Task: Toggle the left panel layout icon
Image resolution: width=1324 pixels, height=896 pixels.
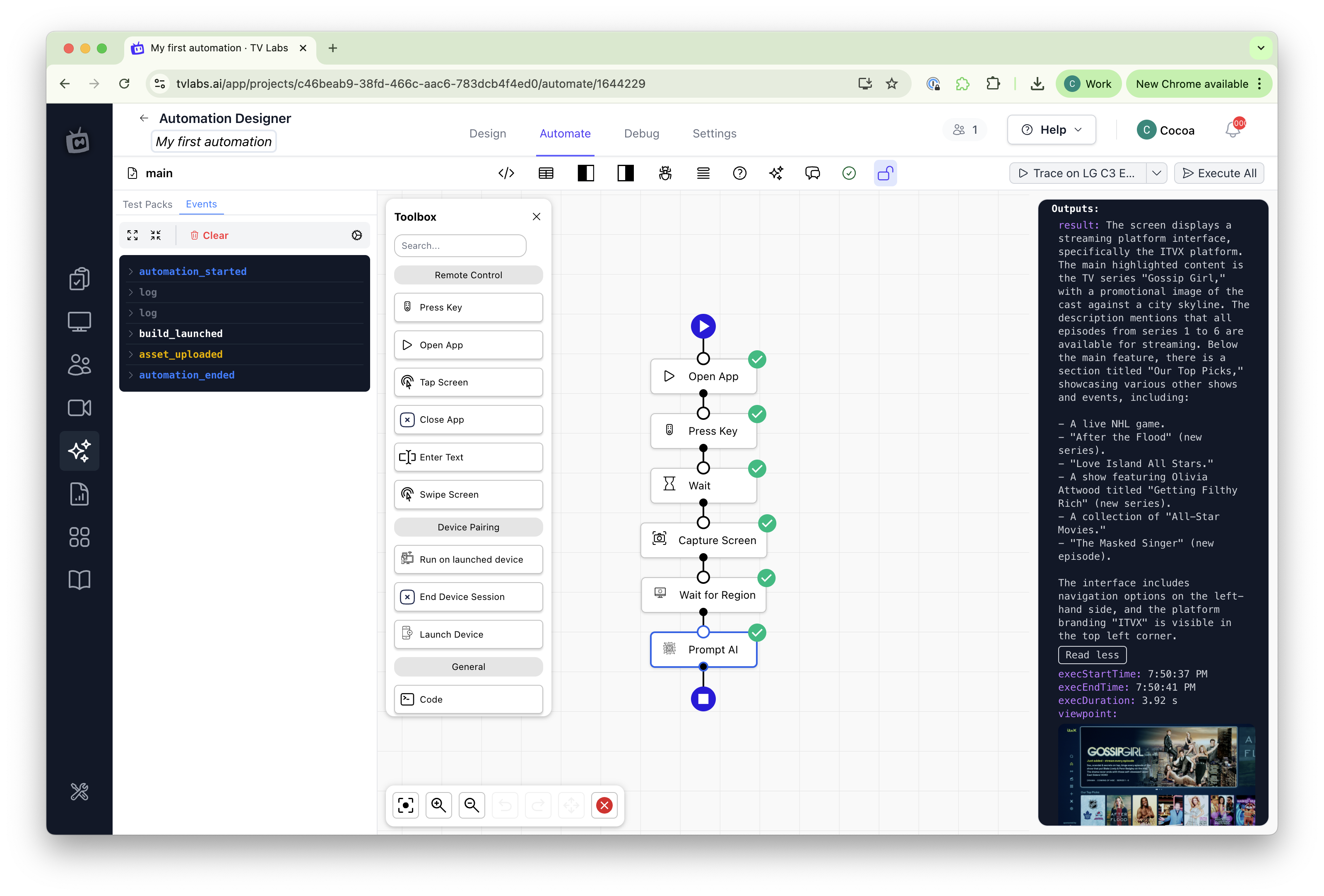Action: (586, 173)
